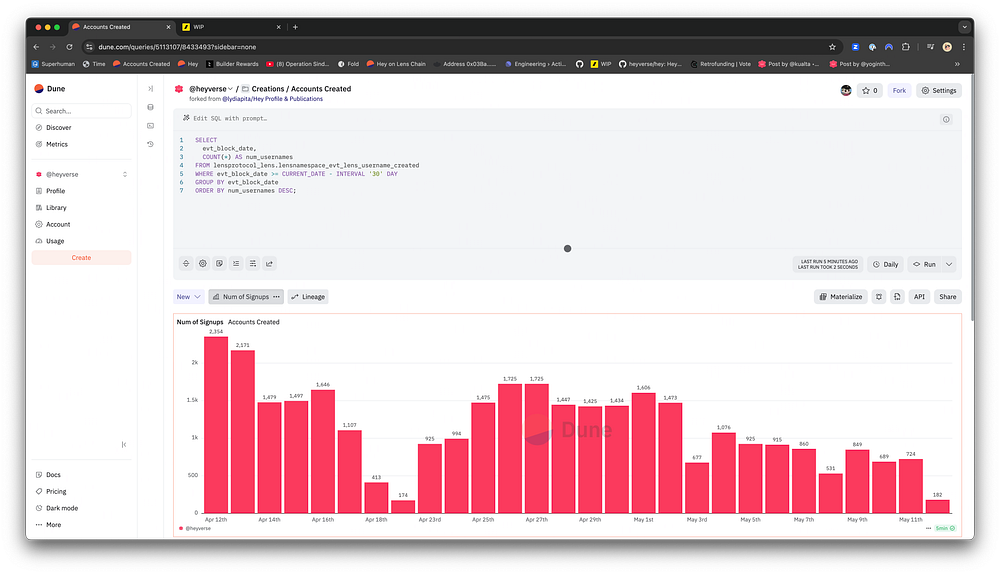Screen dimensions: 1000x574
Task: Open a new browser tab
Action: [295, 27]
